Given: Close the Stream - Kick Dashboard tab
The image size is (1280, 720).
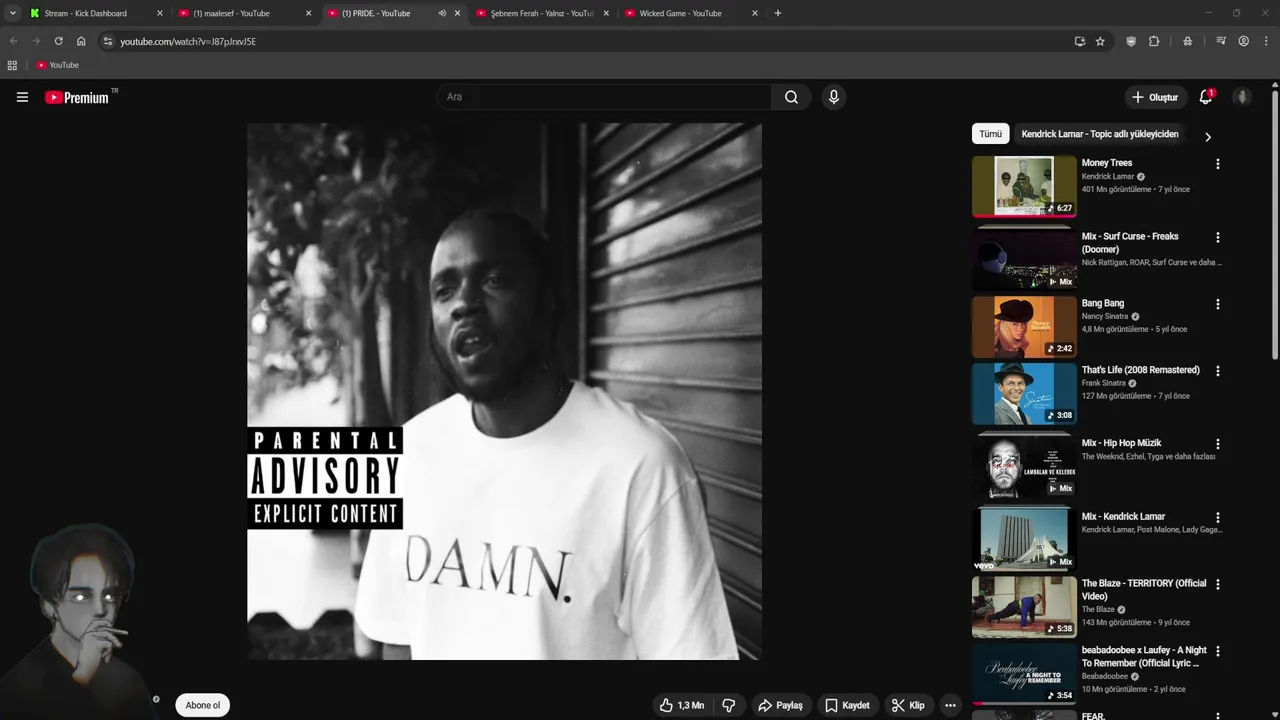Looking at the screenshot, I should (x=159, y=13).
